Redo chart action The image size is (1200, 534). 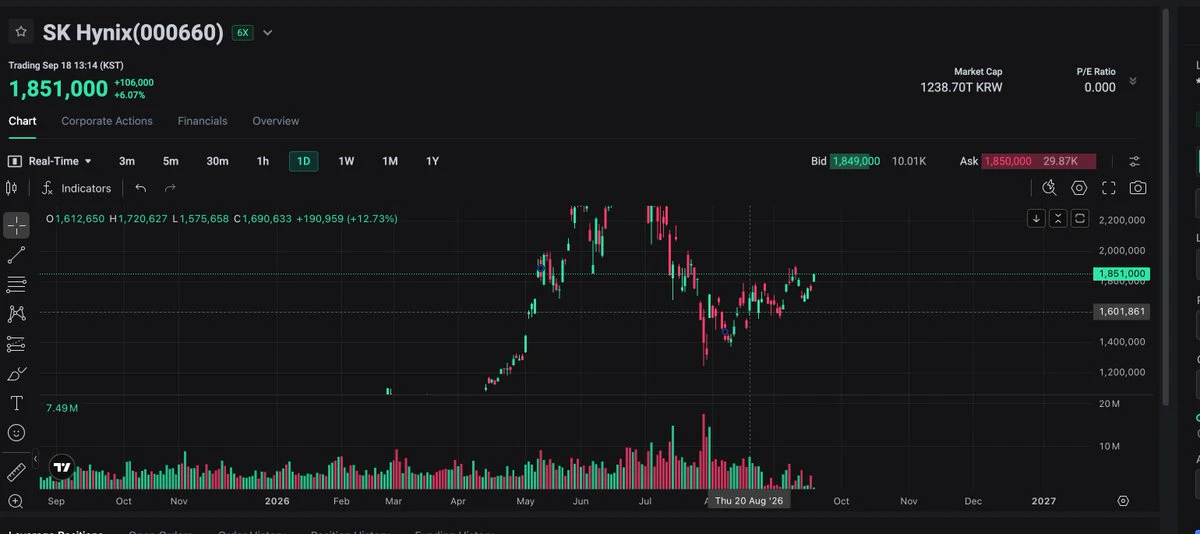tap(170, 188)
